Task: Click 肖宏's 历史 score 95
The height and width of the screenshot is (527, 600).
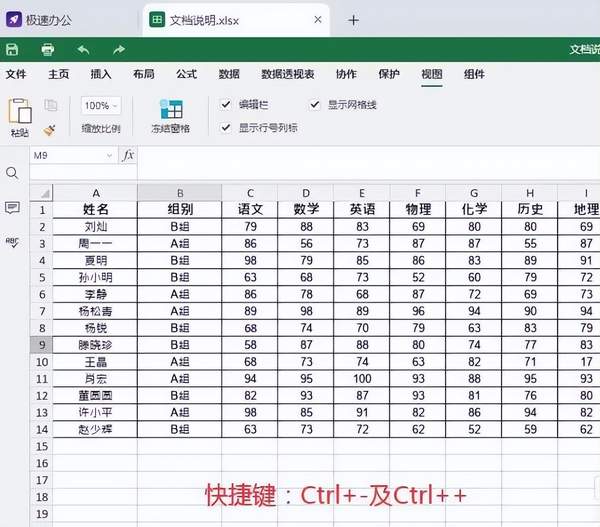Action: (x=530, y=379)
